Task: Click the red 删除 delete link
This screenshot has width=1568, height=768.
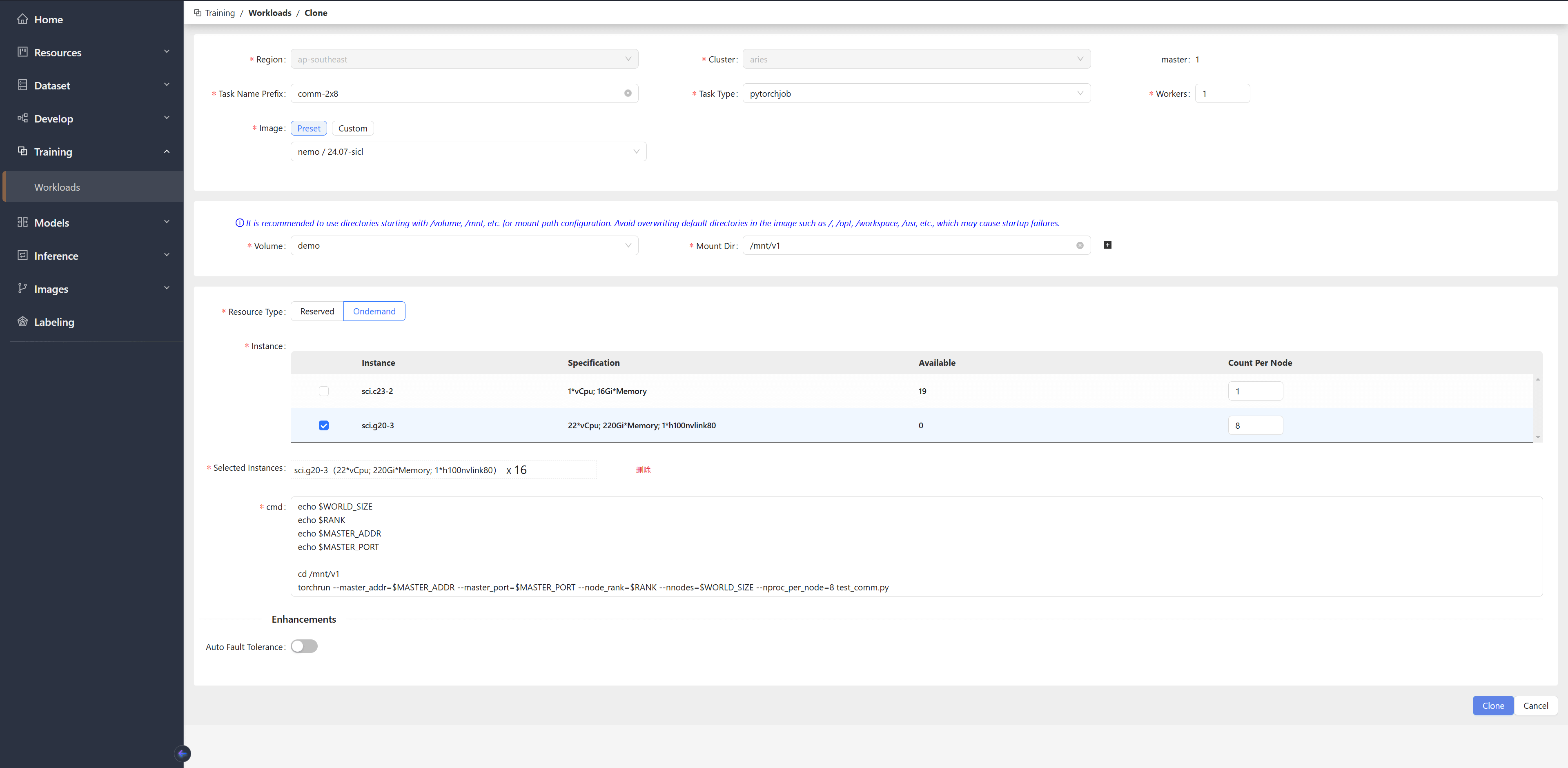Action: click(644, 470)
